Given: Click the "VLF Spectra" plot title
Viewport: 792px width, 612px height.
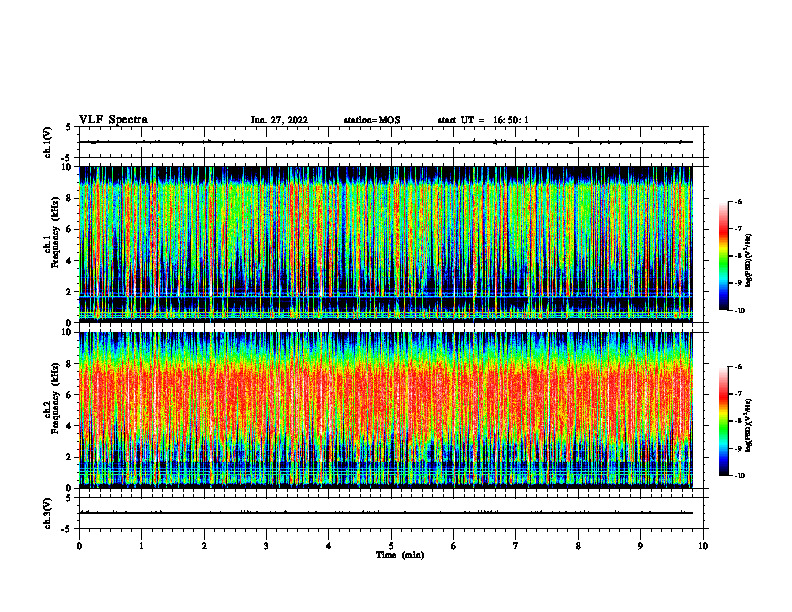Looking at the screenshot, I should click(x=113, y=120).
